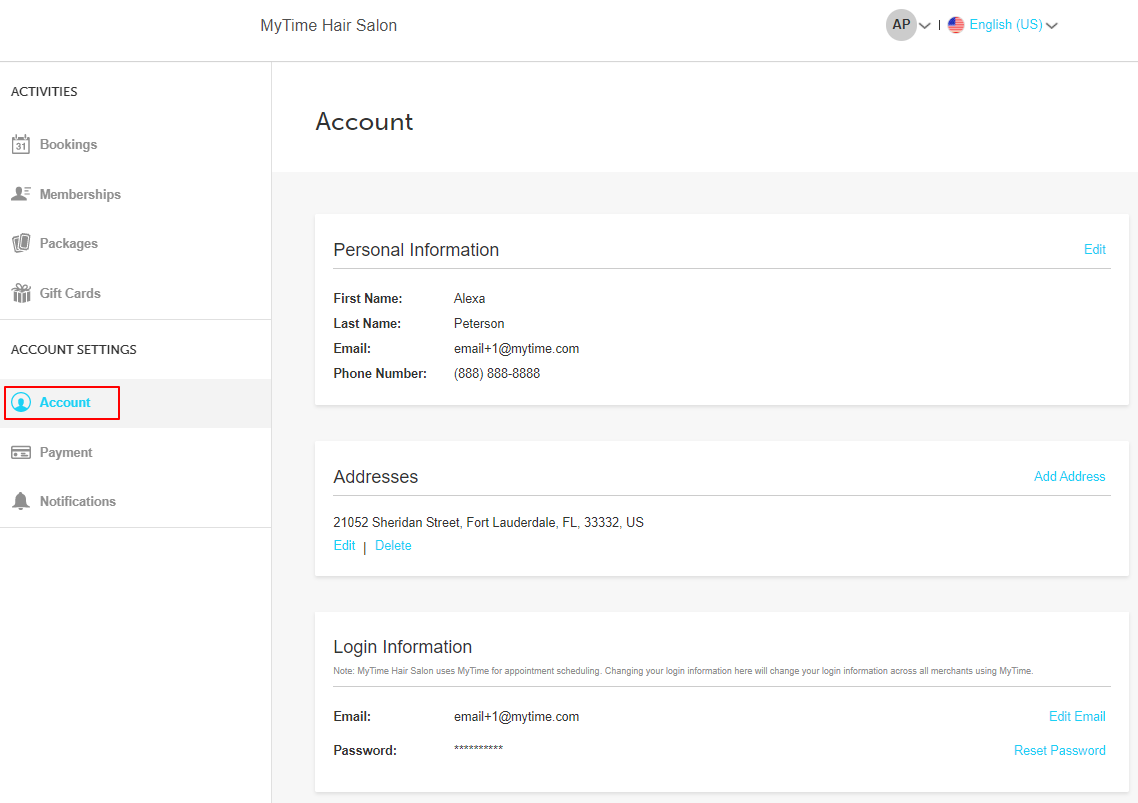Click the Account page heading
This screenshot has width=1138, height=803.
[364, 121]
